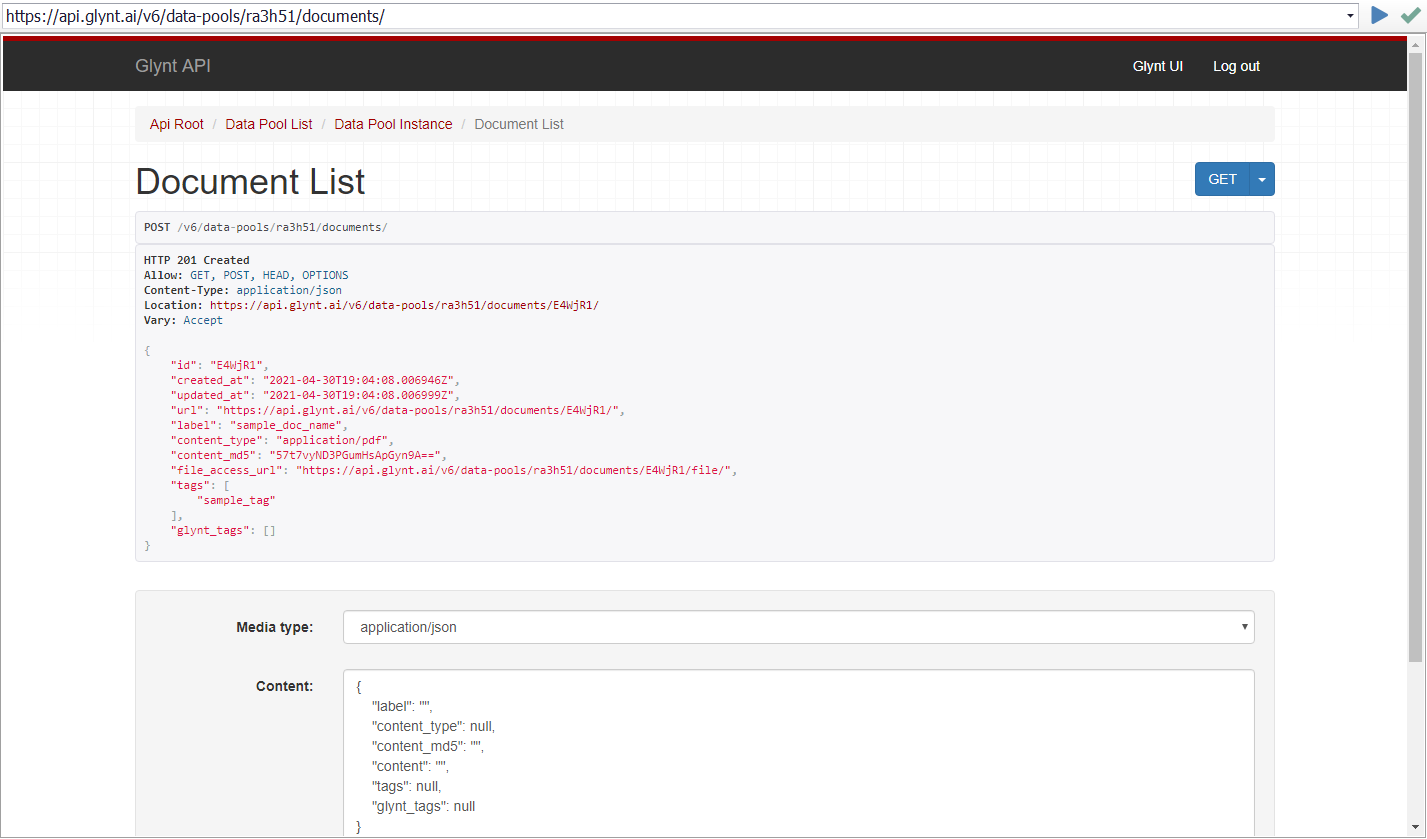Click the page scrollbar down arrow
The width and height of the screenshot is (1427, 839).
point(1417,830)
